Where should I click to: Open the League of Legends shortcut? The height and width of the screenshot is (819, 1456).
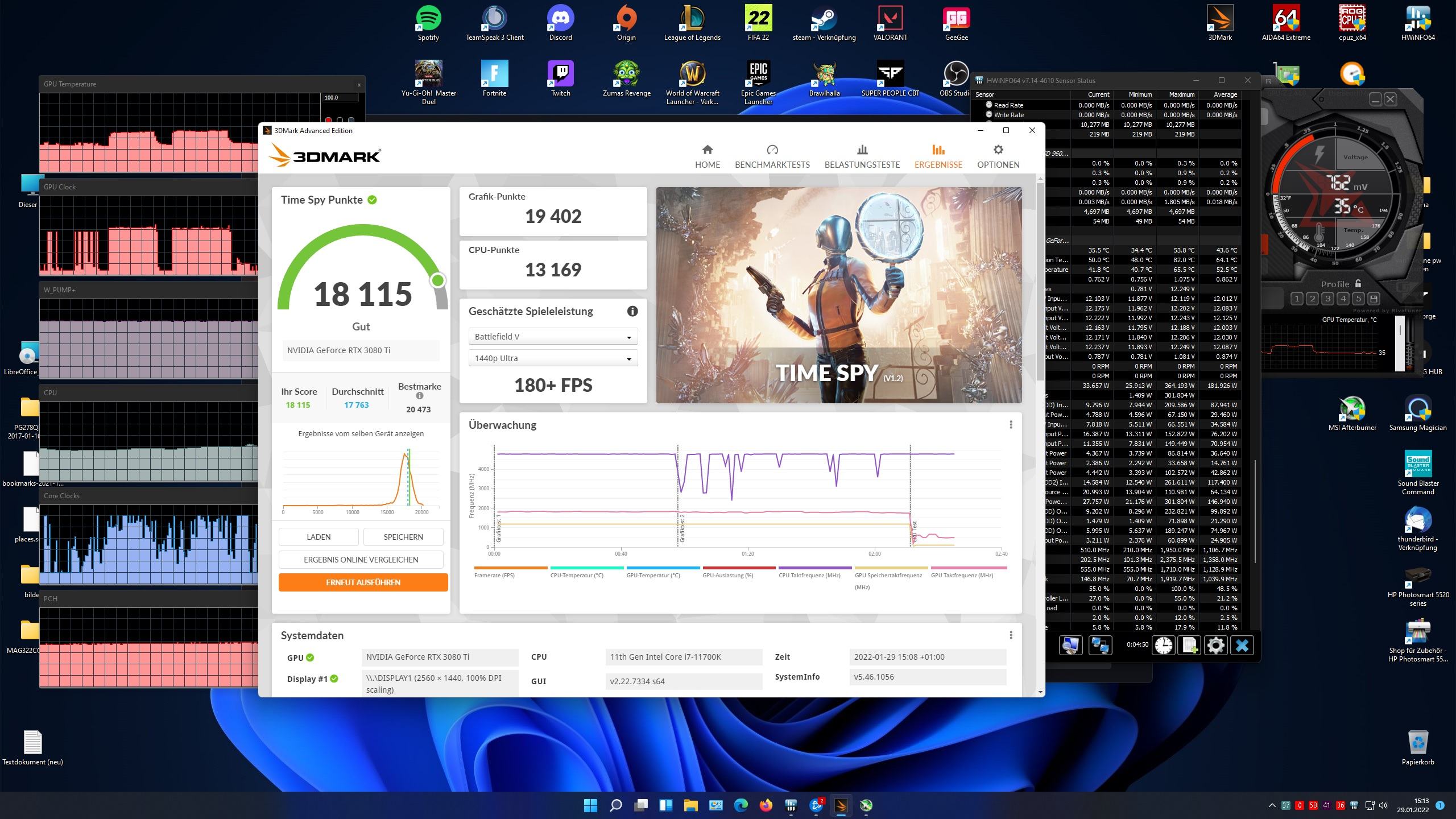[x=692, y=23]
